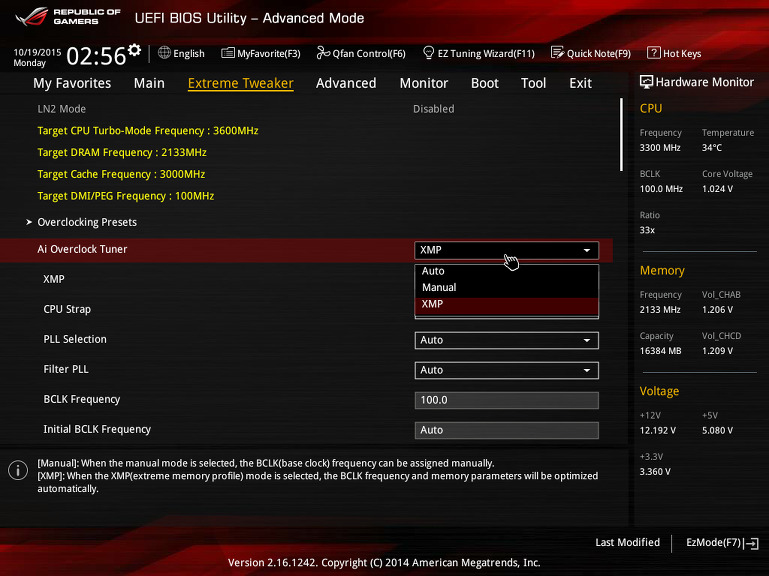Screen dimensions: 769x576
Task: Switch to the Boot tab
Action: click(x=485, y=83)
